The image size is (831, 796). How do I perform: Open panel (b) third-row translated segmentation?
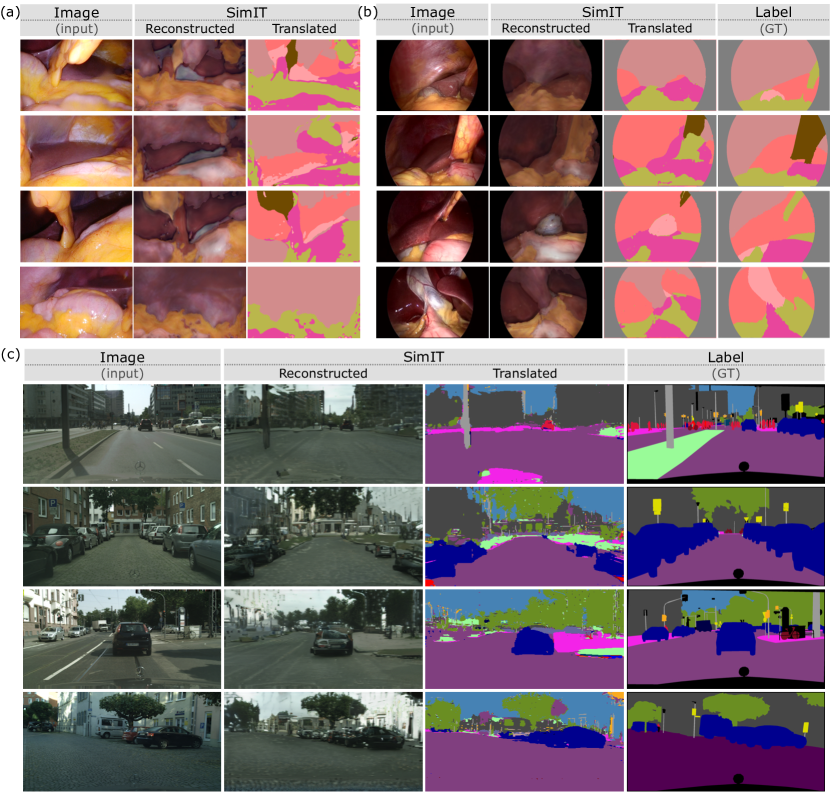tap(660, 226)
